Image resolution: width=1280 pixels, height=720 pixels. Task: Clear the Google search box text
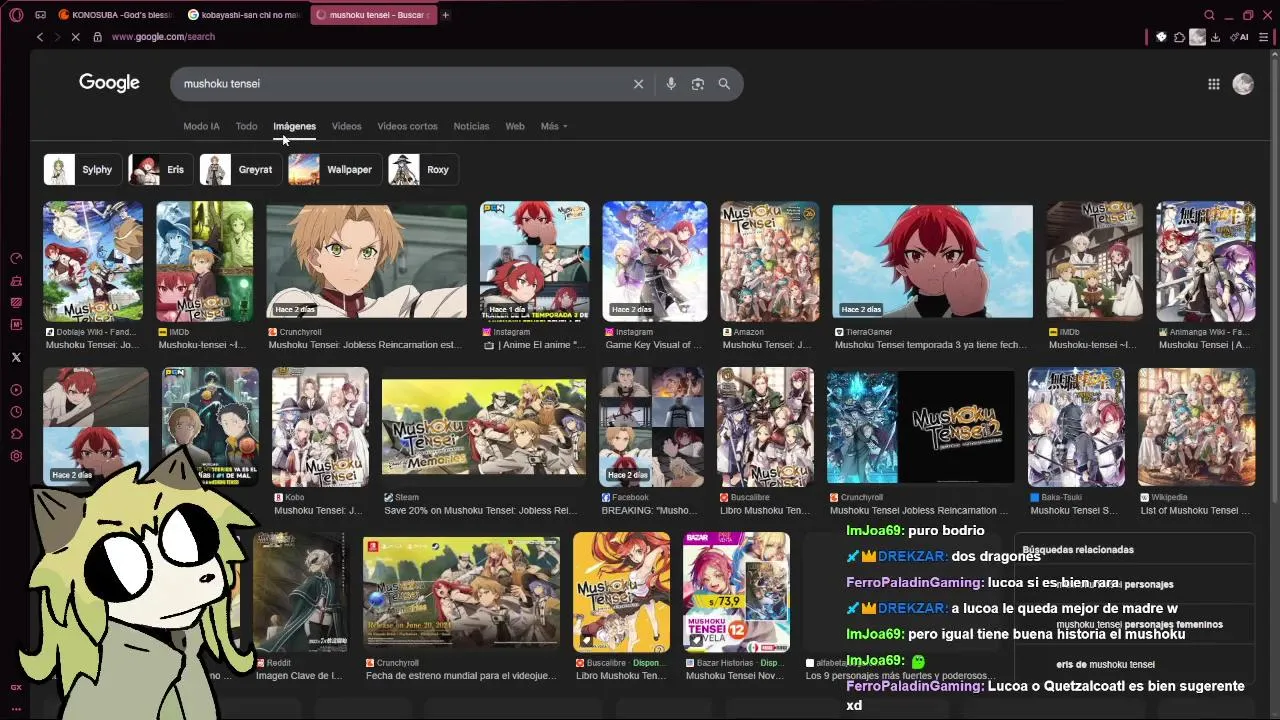pyautogui.click(x=638, y=84)
